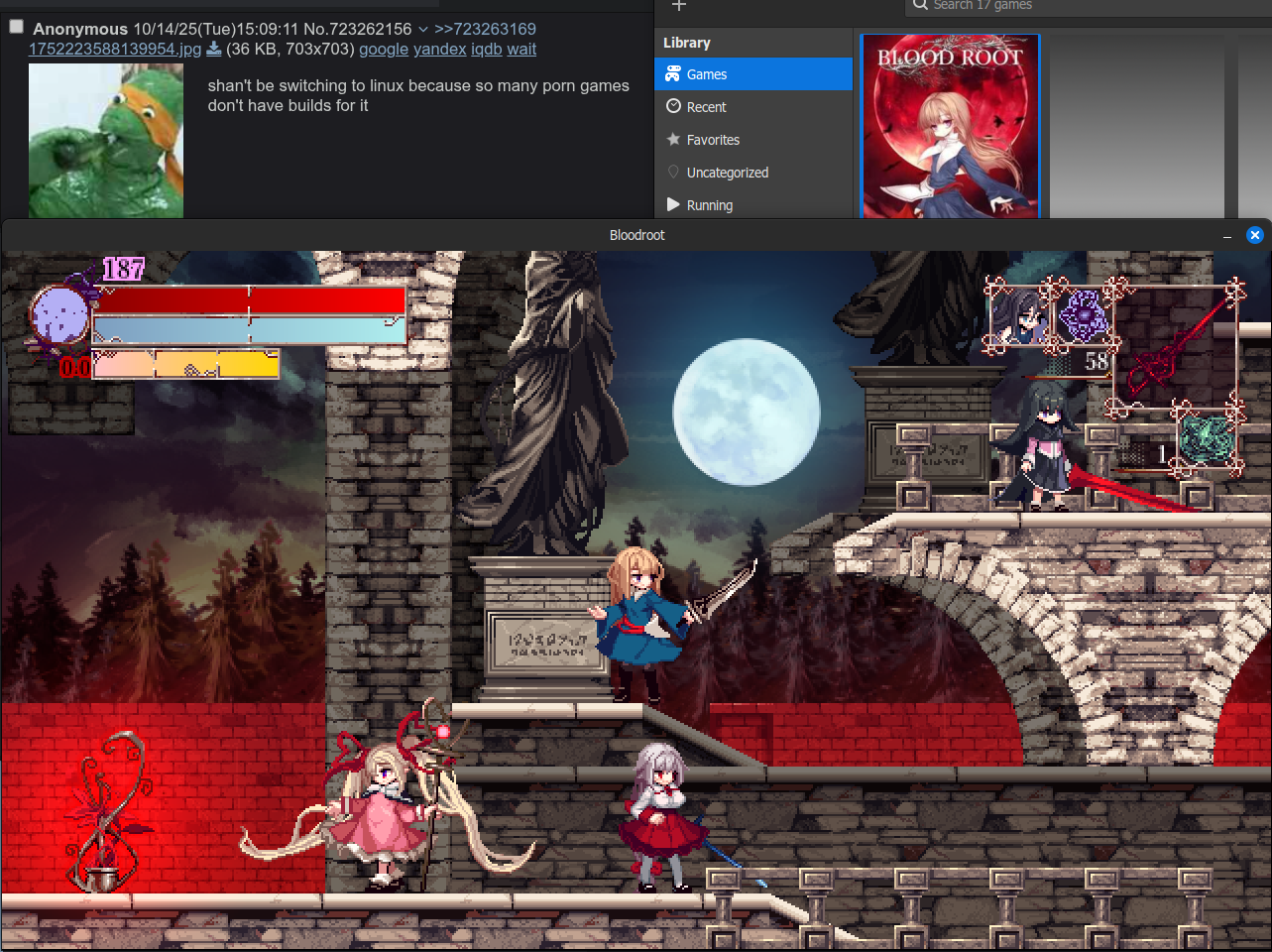Click the purple moon orb in the game HUD
Viewport: 1272px width, 952px height.
click(x=59, y=315)
